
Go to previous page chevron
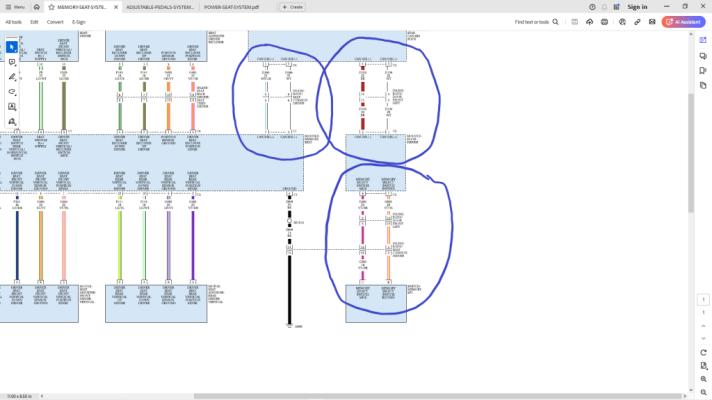(703, 326)
